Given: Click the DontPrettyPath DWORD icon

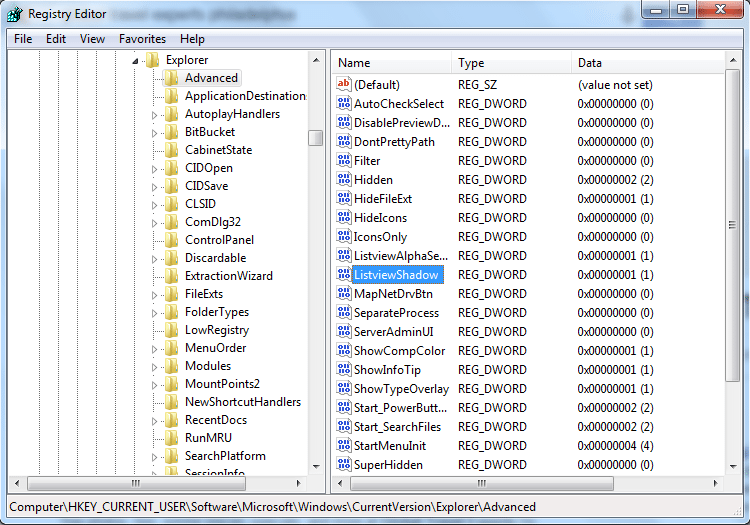Looking at the screenshot, I should click(x=344, y=142).
